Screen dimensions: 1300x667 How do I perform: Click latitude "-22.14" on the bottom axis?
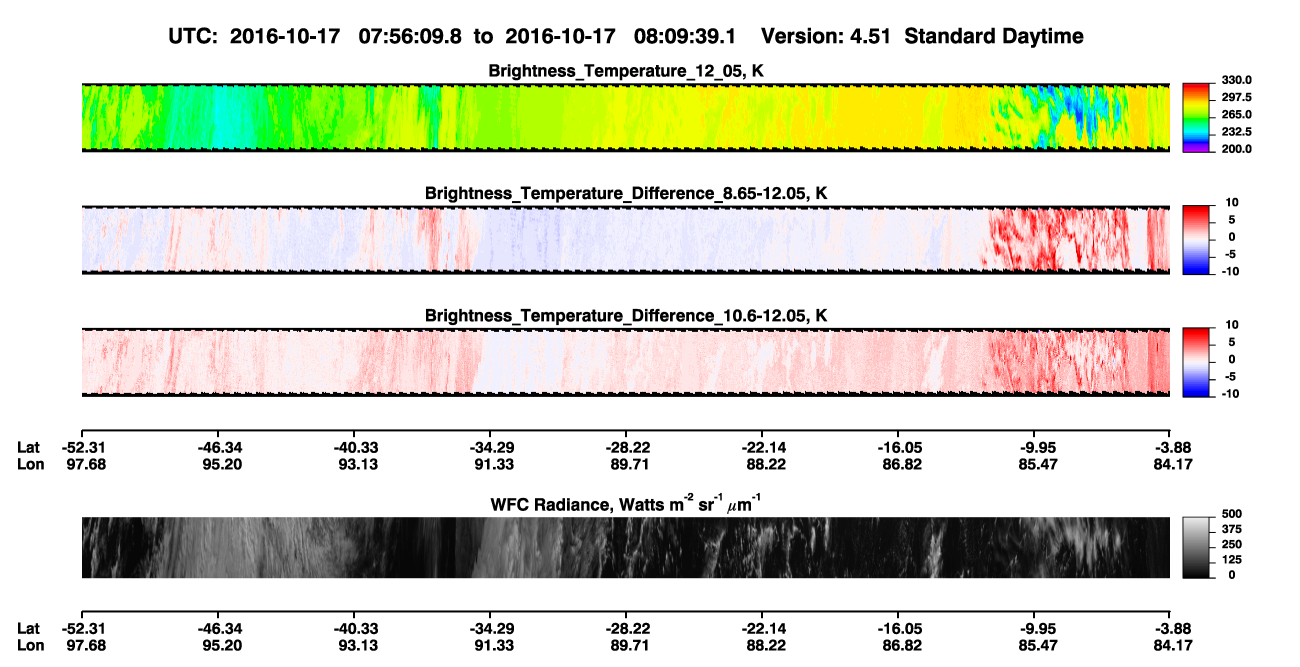pos(762,628)
